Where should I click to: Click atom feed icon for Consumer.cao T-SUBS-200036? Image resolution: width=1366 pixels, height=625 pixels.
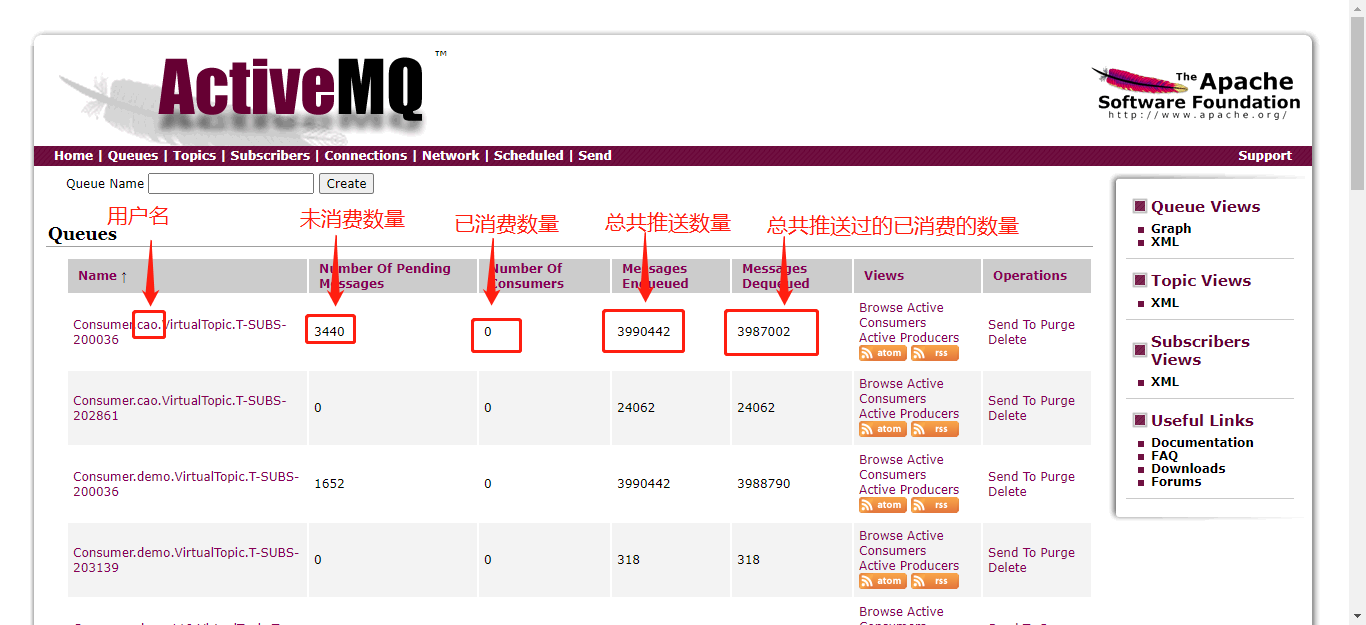pos(883,353)
